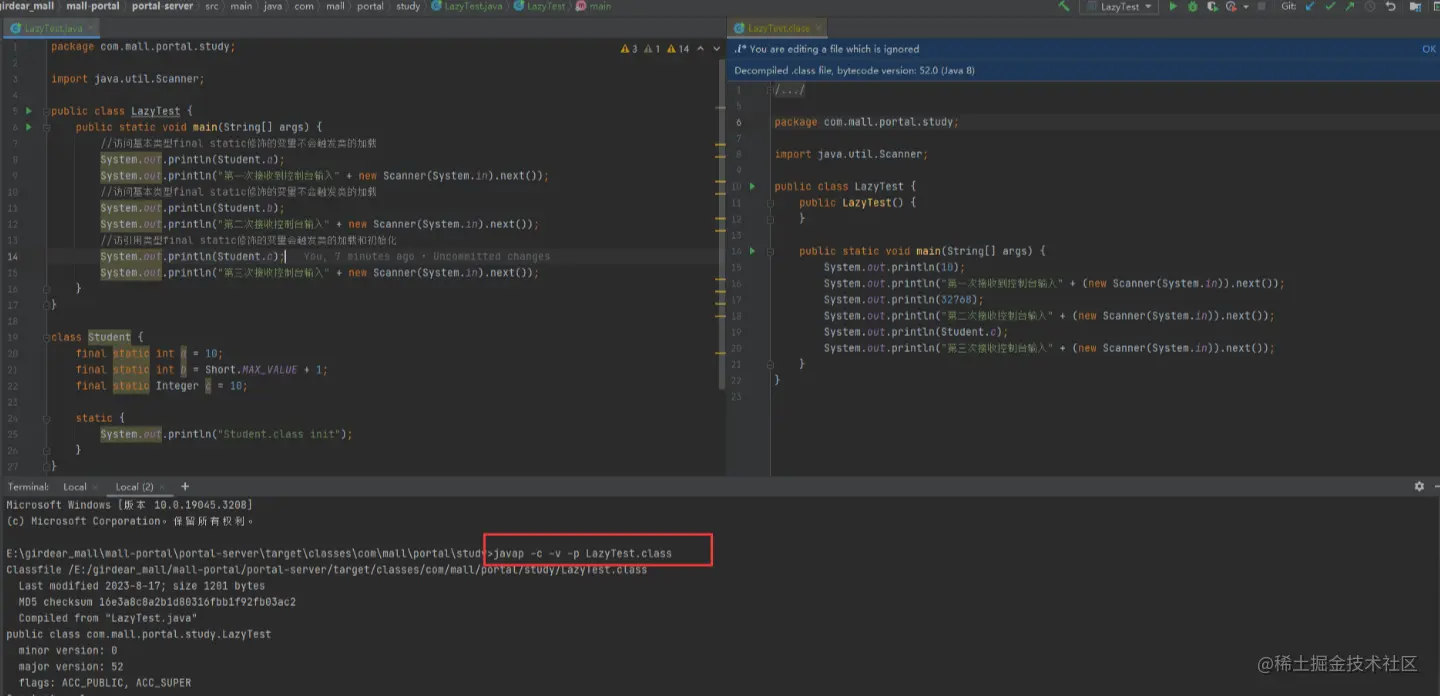The height and width of the screenshot is (696, 1440).
Task: Click the girdear_mall breadcrumb
Action: pyautogui.click(x=27, y=6)
